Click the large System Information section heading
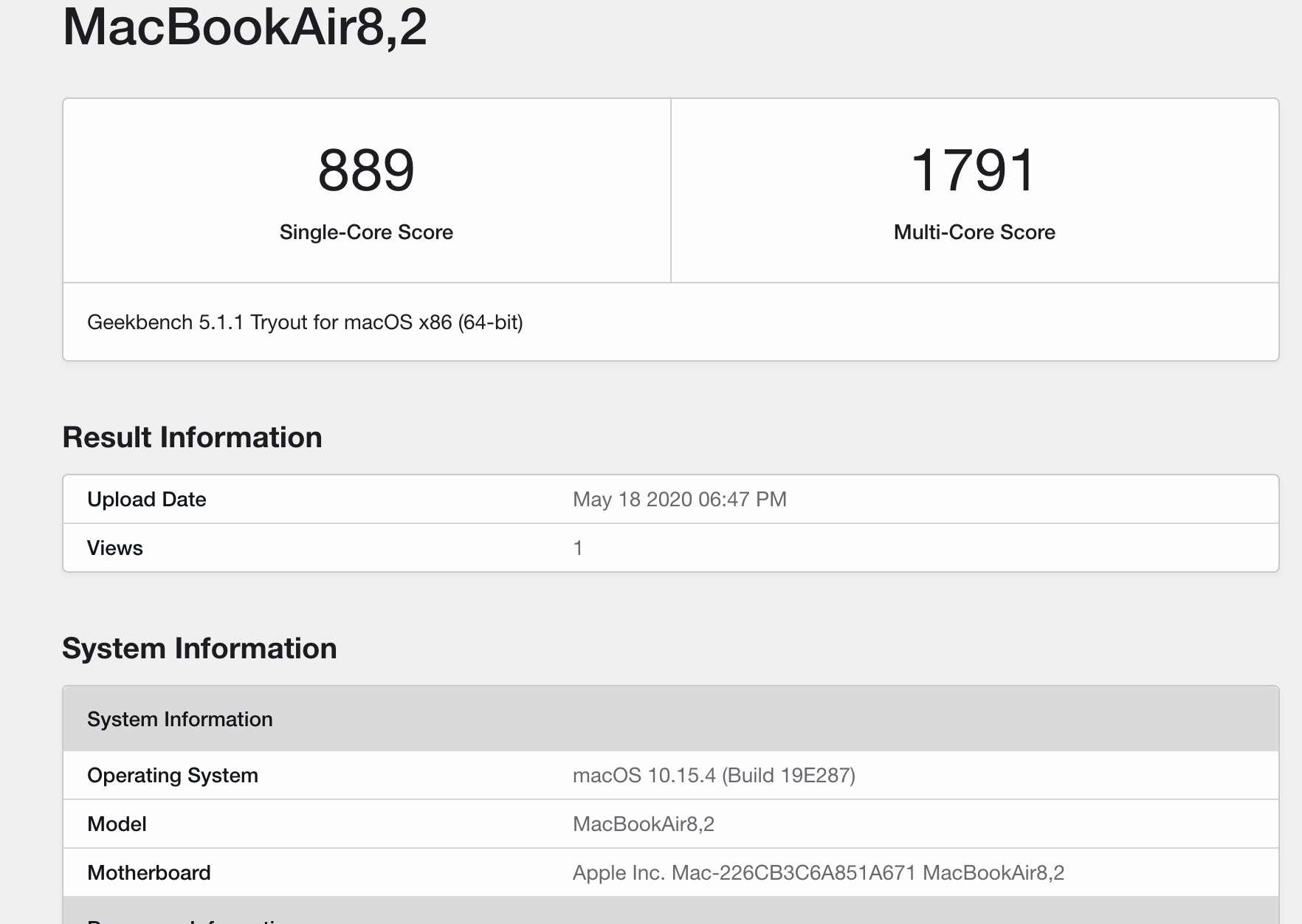This screenshot has height=924, width=1302. tap(199, 649)
